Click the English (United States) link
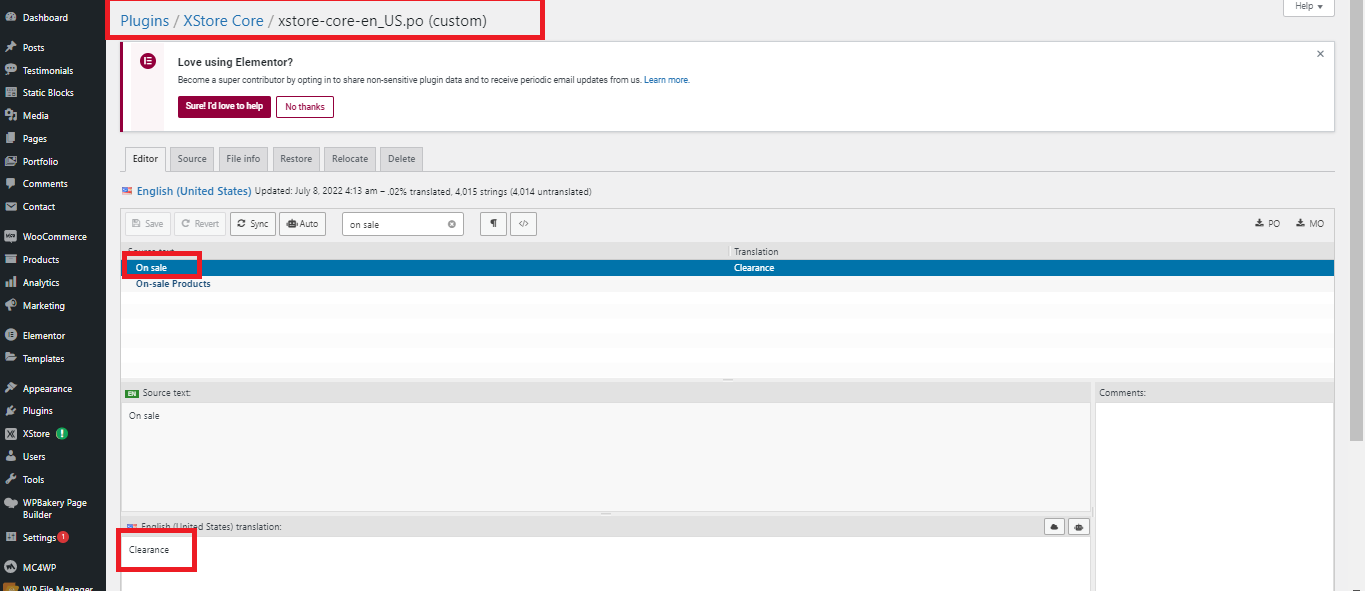 coord(194,191)
